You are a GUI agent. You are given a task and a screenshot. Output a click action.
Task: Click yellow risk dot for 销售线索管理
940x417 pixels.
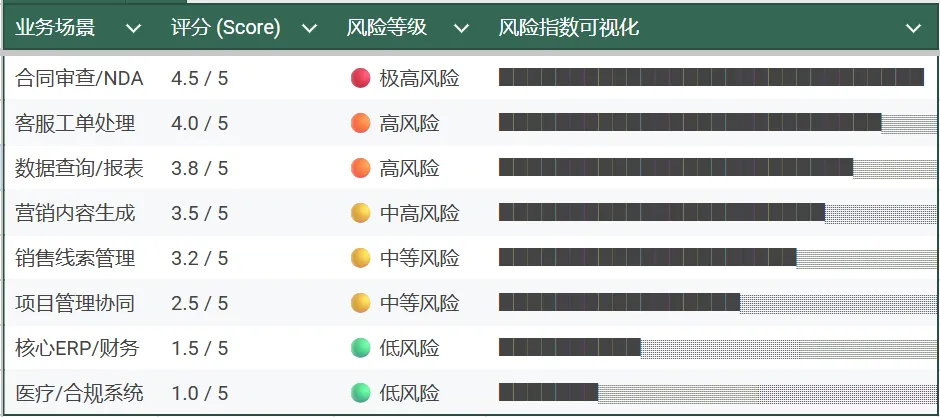coord(361,258)
